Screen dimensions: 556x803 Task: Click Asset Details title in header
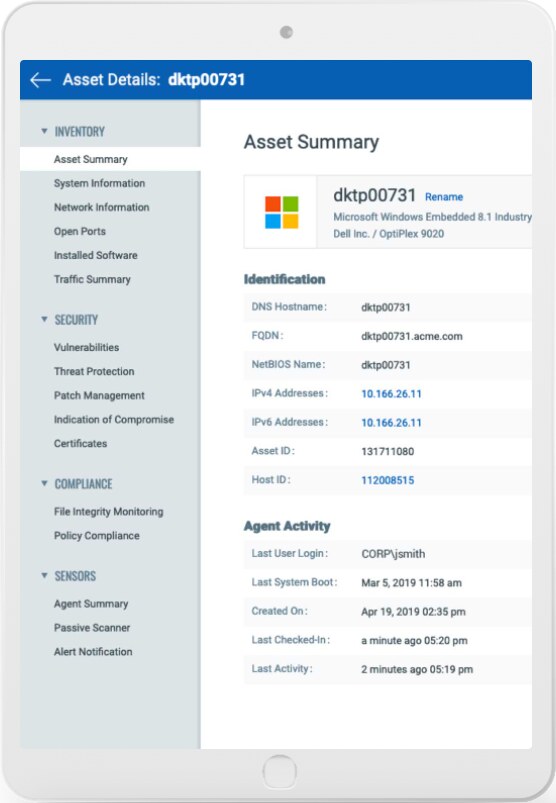154,80
